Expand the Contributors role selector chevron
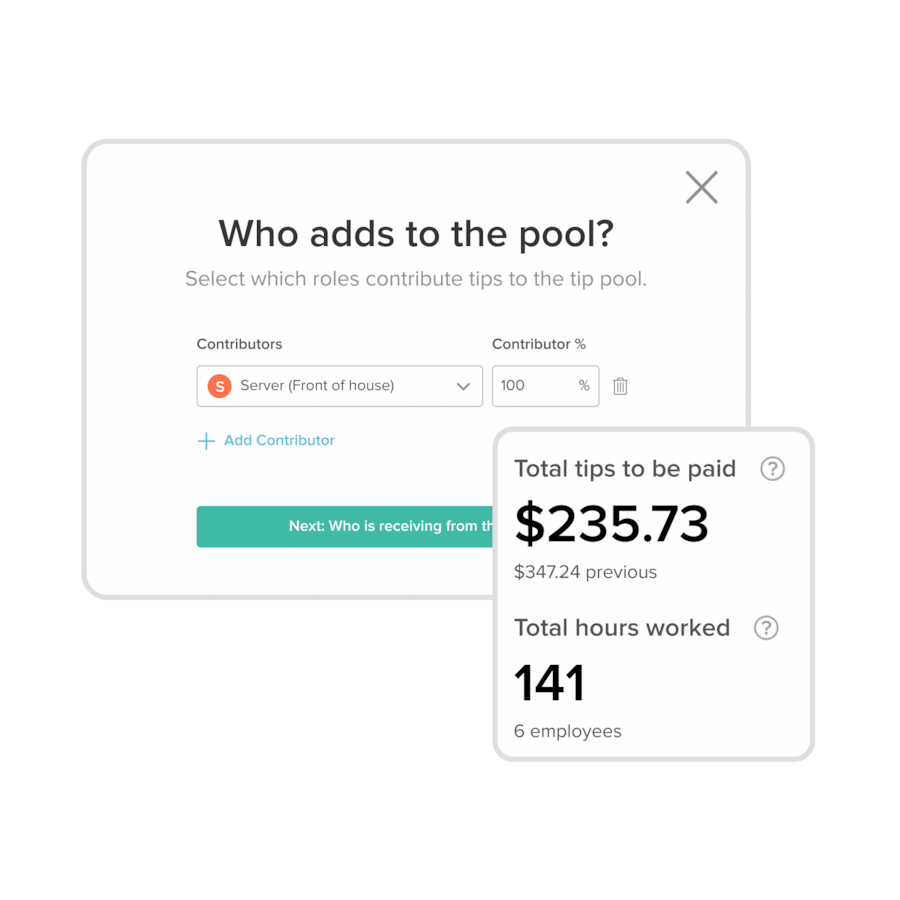Screen dimensions: 900x900 [x=462, y=386]
